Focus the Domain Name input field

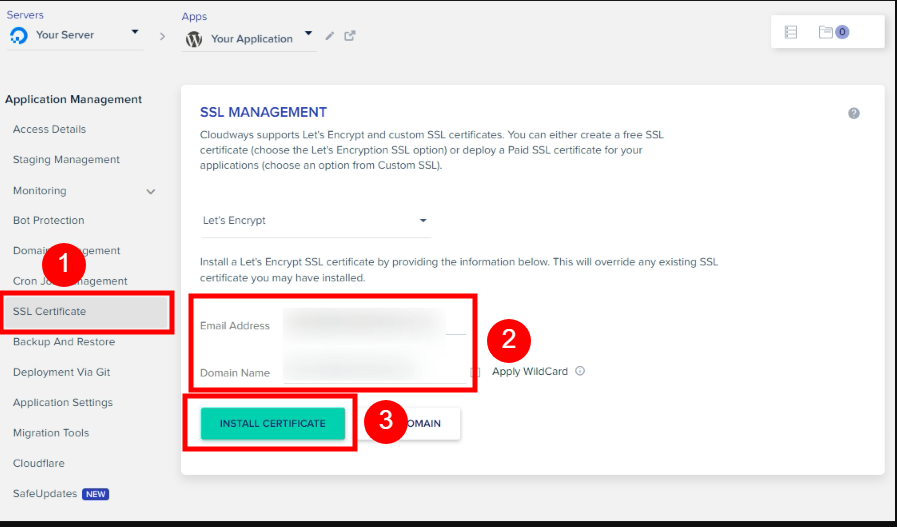pyautogui.click(x=375, y=370)
